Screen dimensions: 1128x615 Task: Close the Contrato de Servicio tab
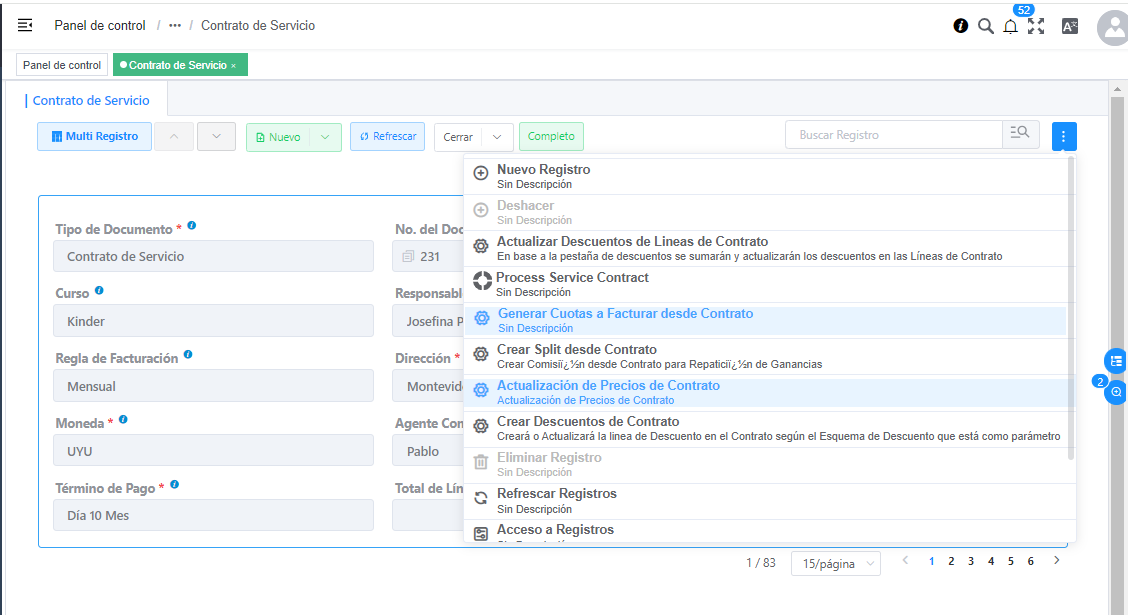click(234, 65)
